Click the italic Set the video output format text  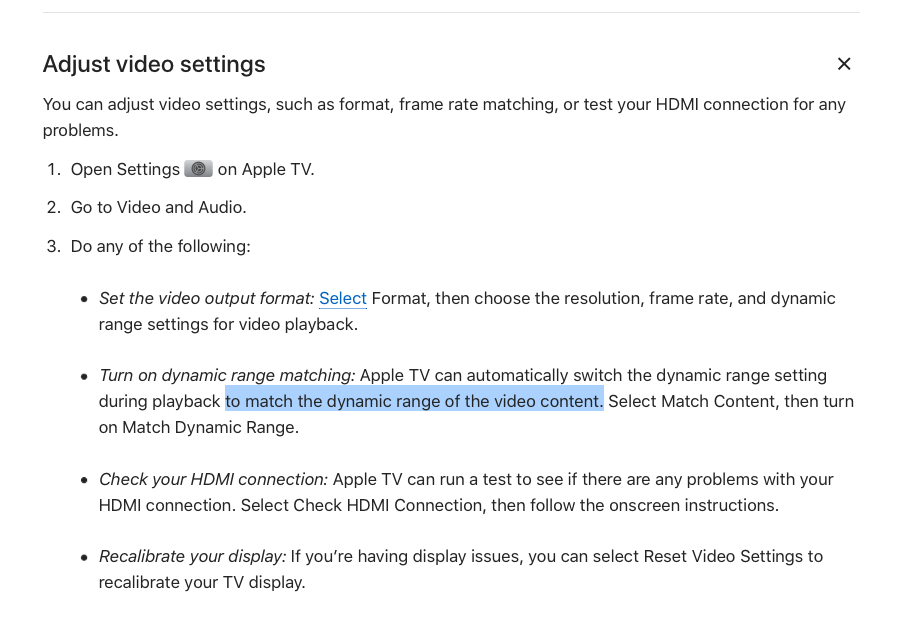[206, 298]
